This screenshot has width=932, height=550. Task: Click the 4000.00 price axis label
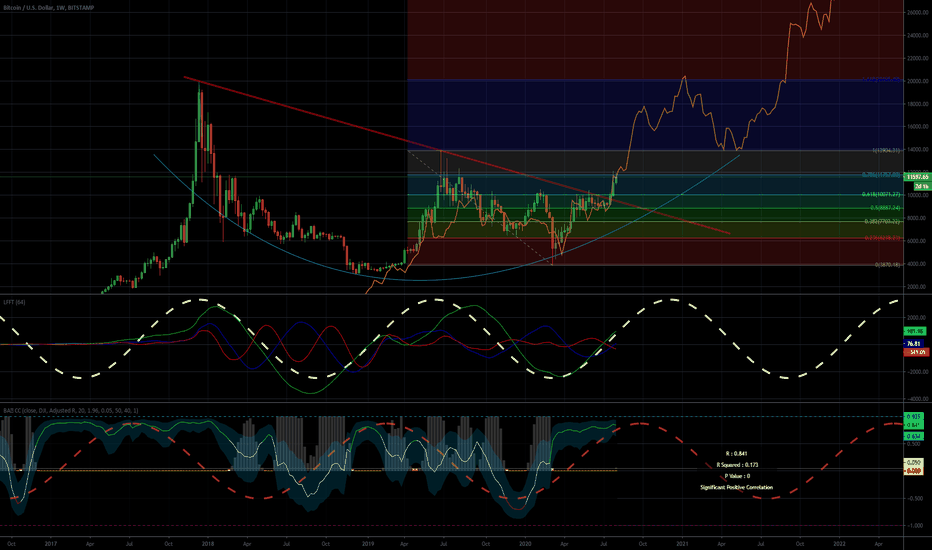click(919, 264)
